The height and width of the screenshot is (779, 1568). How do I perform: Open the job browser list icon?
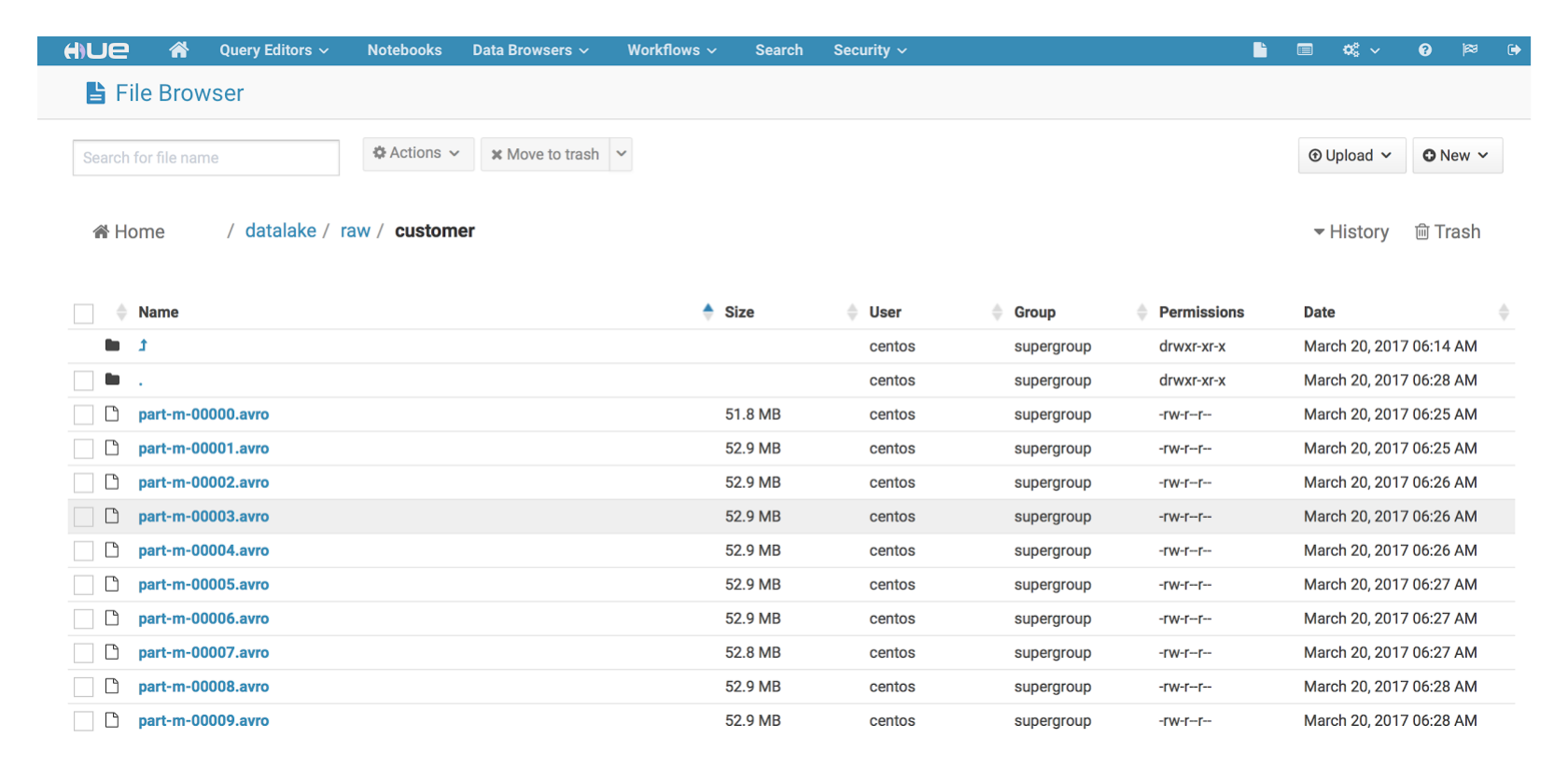1305,50
